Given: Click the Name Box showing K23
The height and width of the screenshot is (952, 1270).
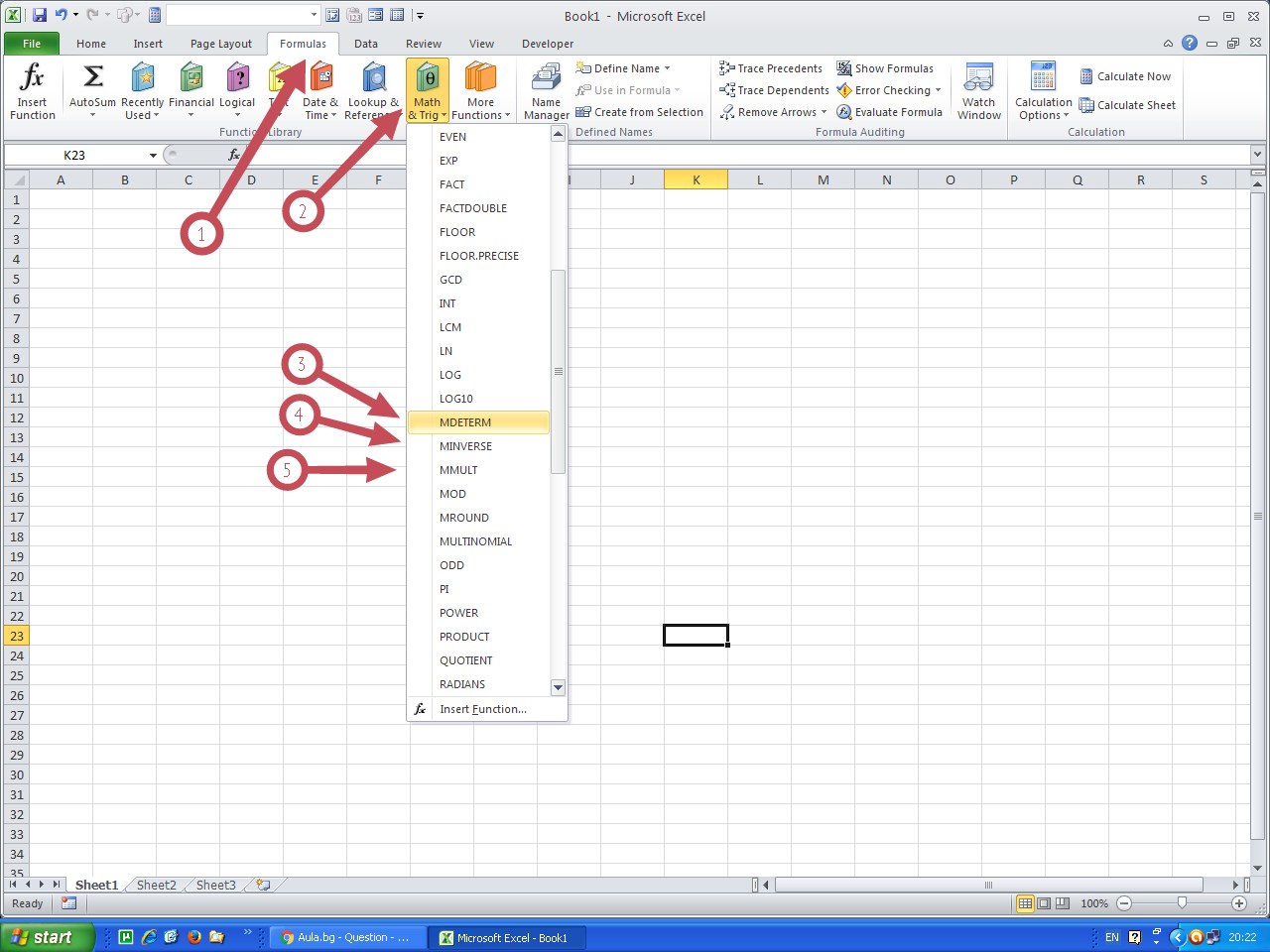Looking at the screenshot, I should pos(74,155).
